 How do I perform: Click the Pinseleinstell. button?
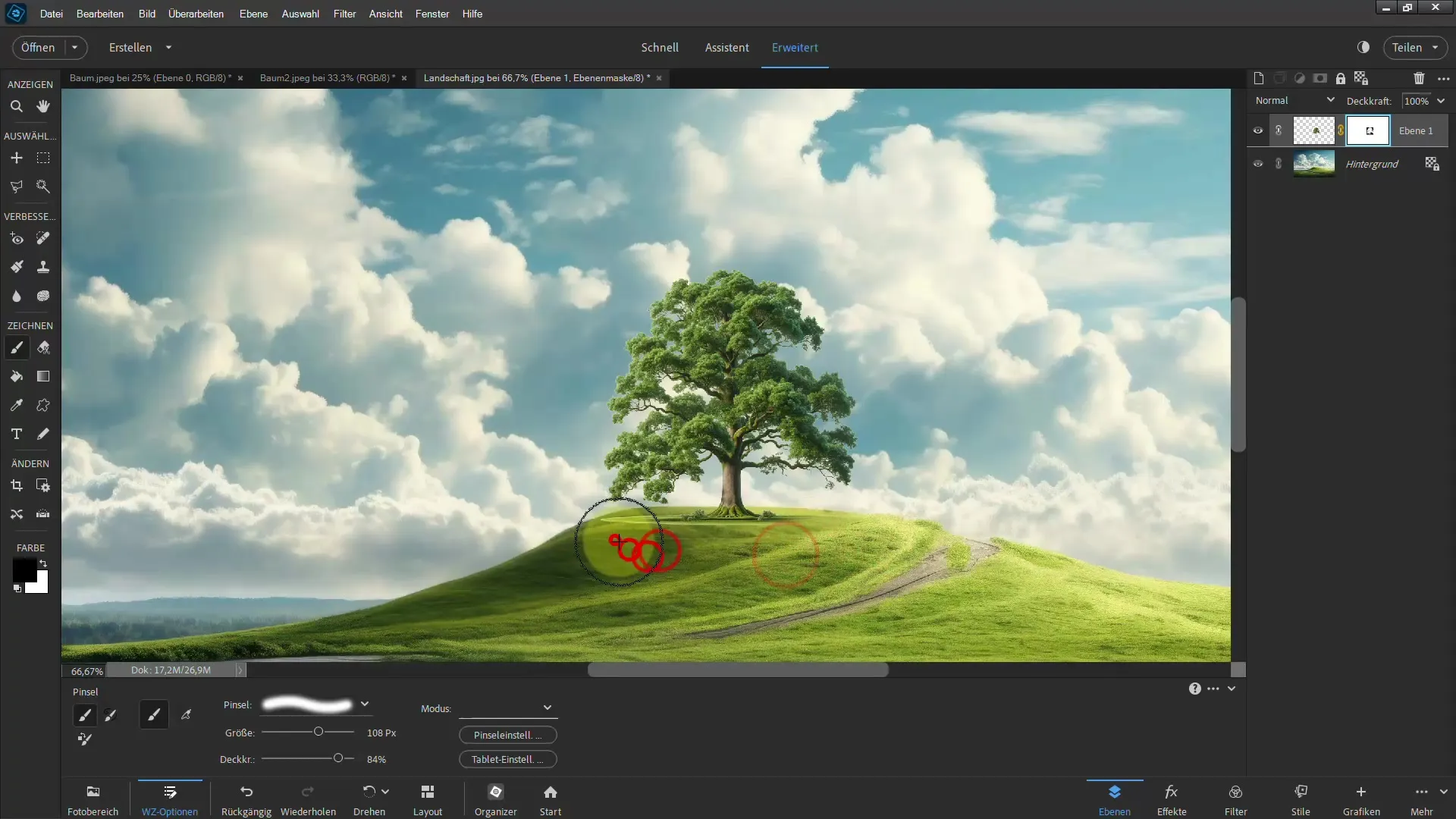coord(508,735)
